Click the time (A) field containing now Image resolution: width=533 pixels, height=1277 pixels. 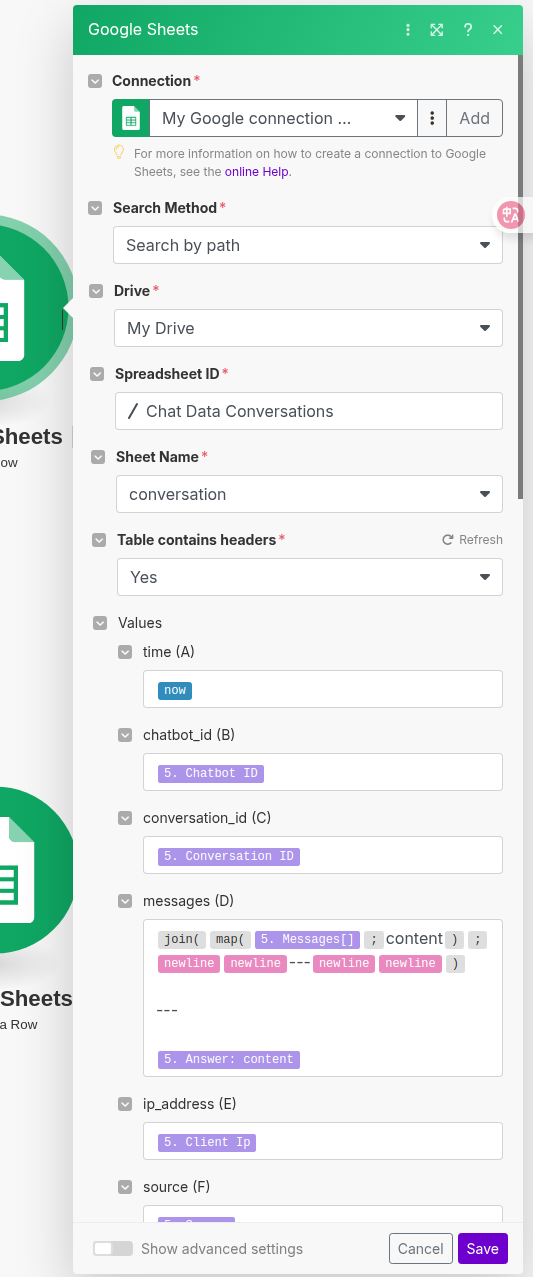pyautogui.click(x=323, y=690)
